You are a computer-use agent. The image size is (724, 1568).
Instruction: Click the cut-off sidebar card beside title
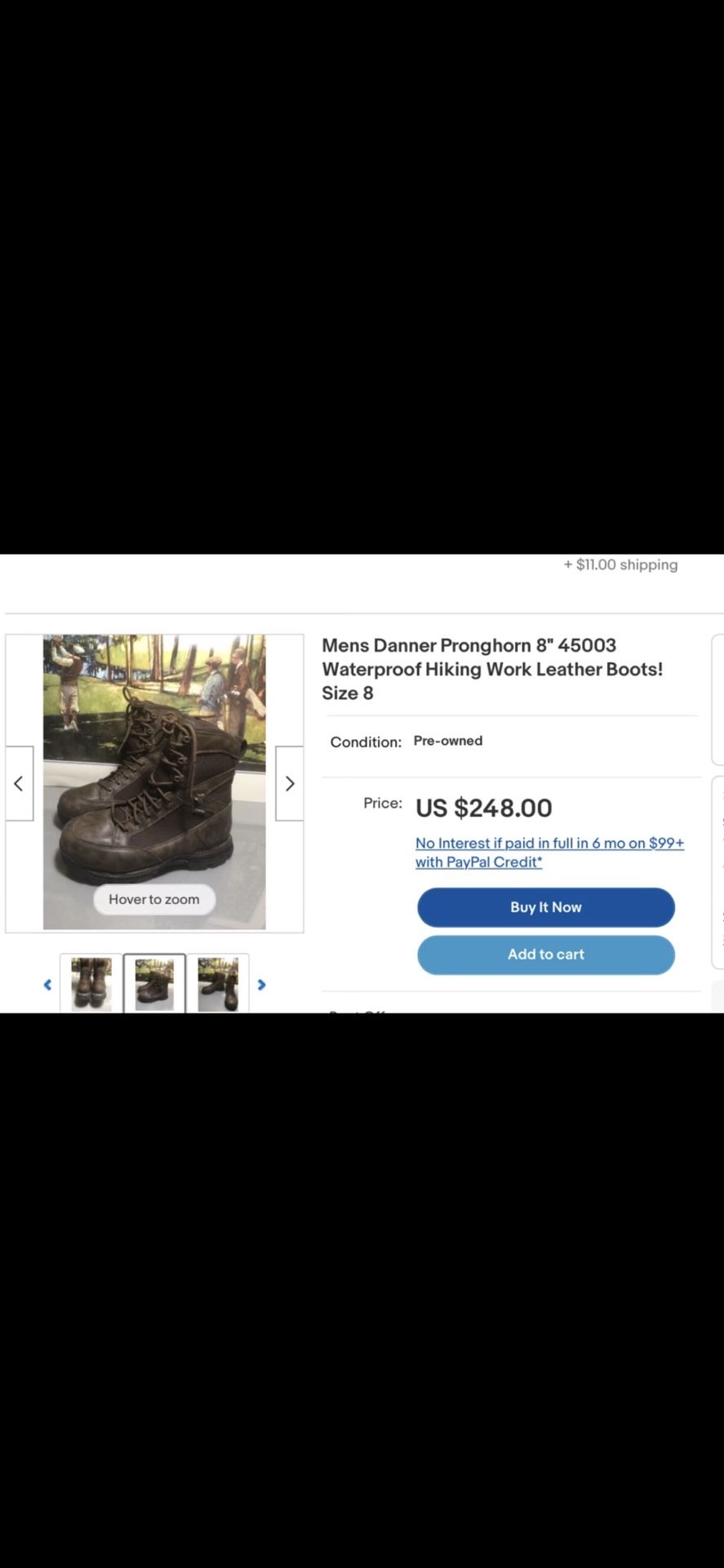[718, 699]
